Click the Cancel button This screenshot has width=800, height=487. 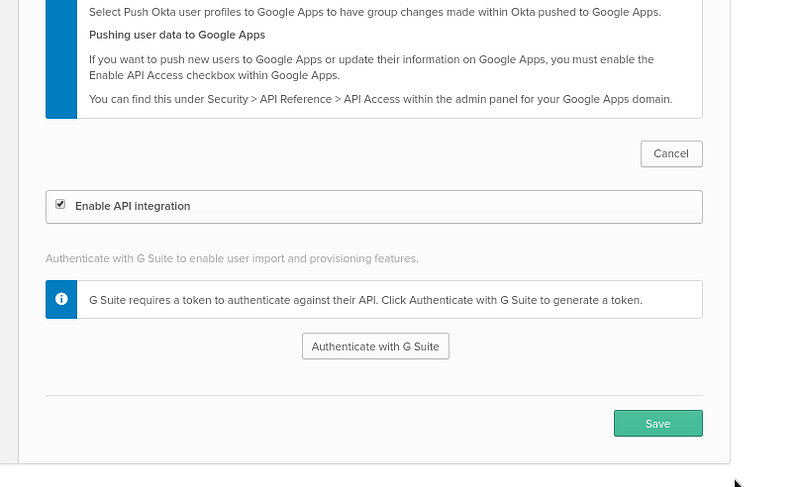click(x=671, y=153)
